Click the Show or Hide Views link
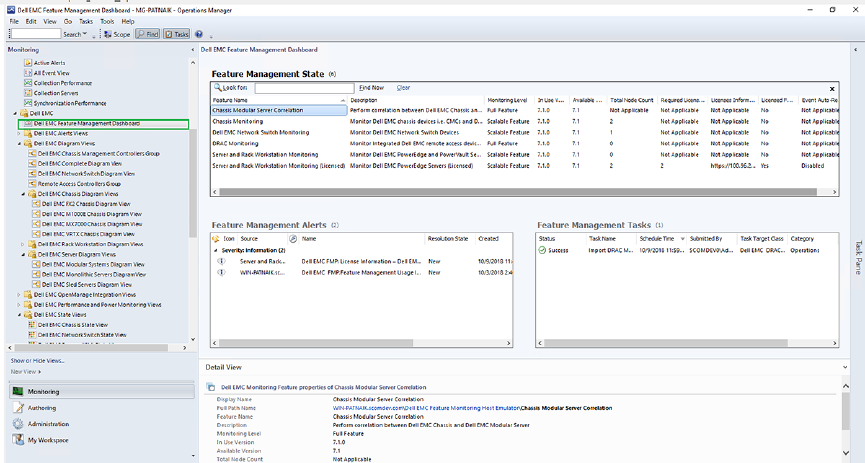The height and width of the screenshot is (463, 865). tap(38, 360)
